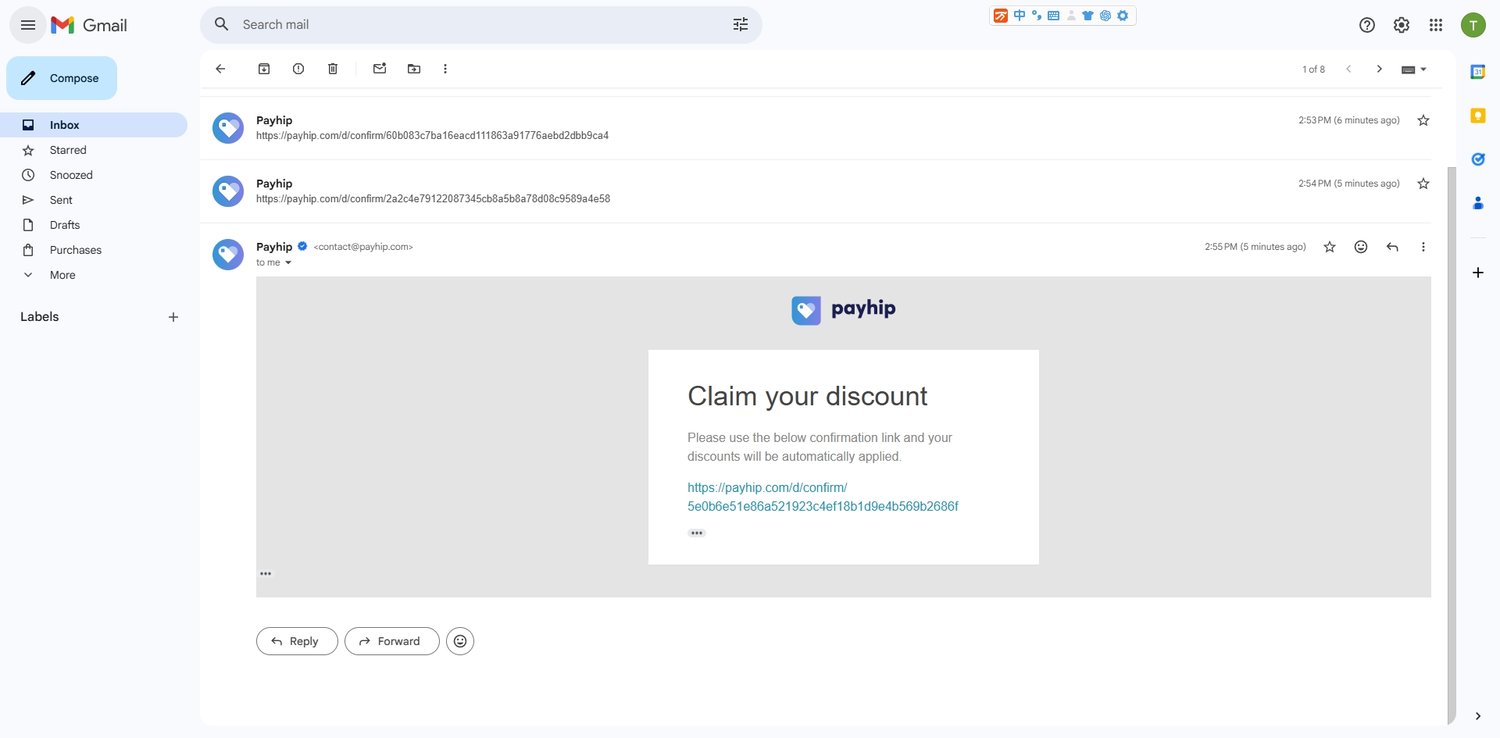Open the Google account avatar
The image size is (1500, 738).
tap(1473, 25)
